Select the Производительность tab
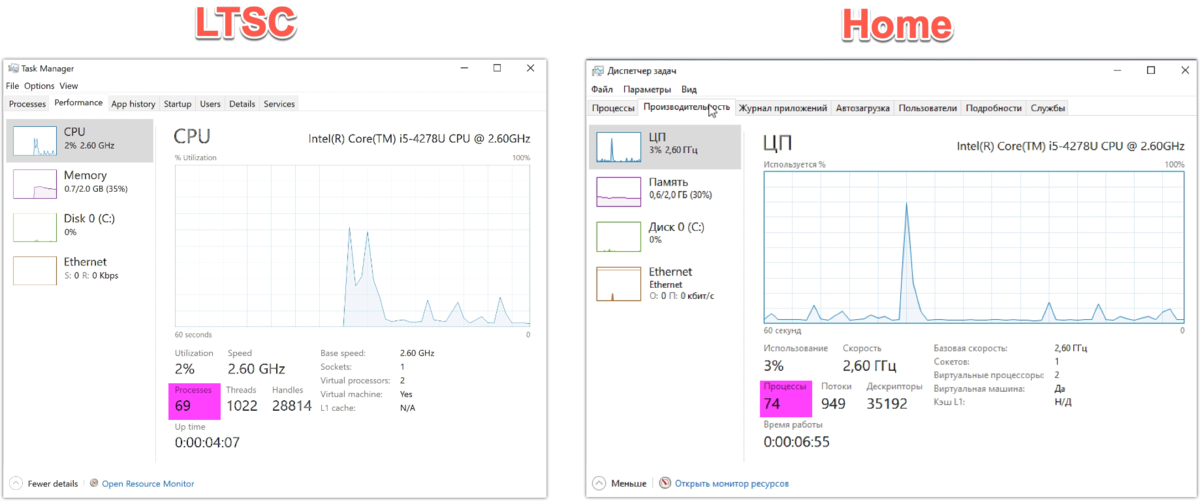Viewport: 1200px width, 501px height. 686,107
